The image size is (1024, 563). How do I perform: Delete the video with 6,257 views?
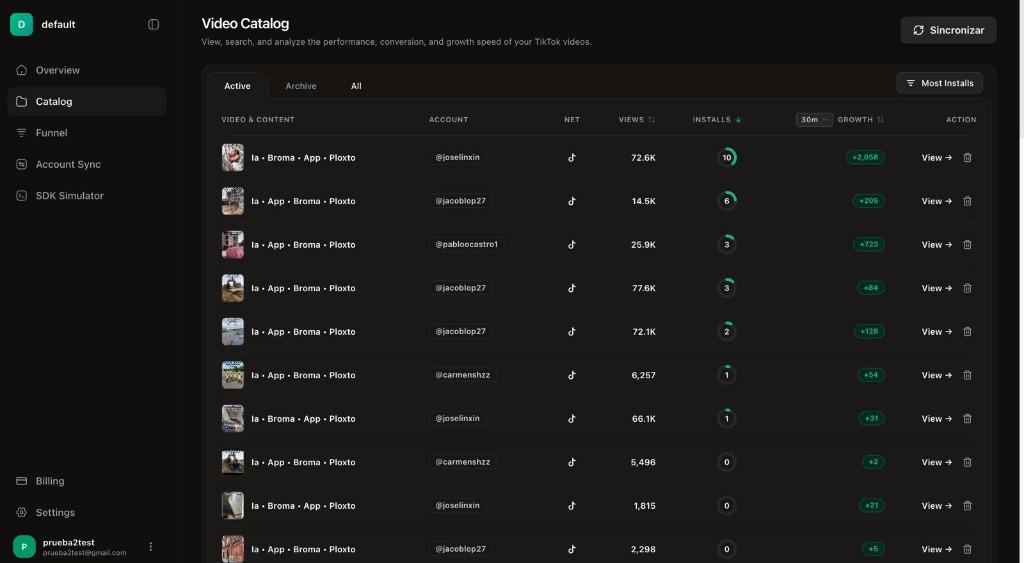coord(967,375)
